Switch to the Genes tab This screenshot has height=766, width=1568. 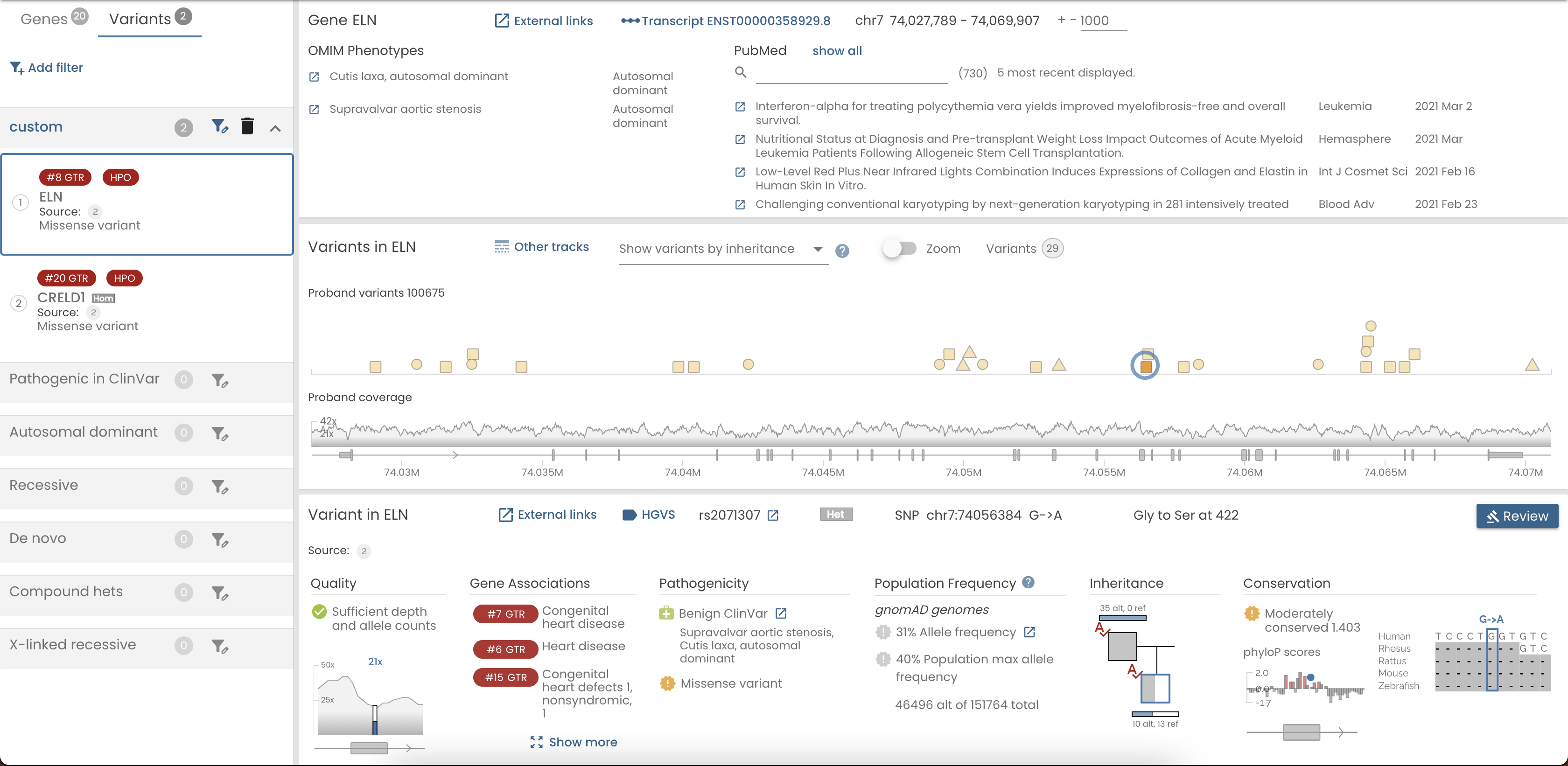(x=54, y=18)
